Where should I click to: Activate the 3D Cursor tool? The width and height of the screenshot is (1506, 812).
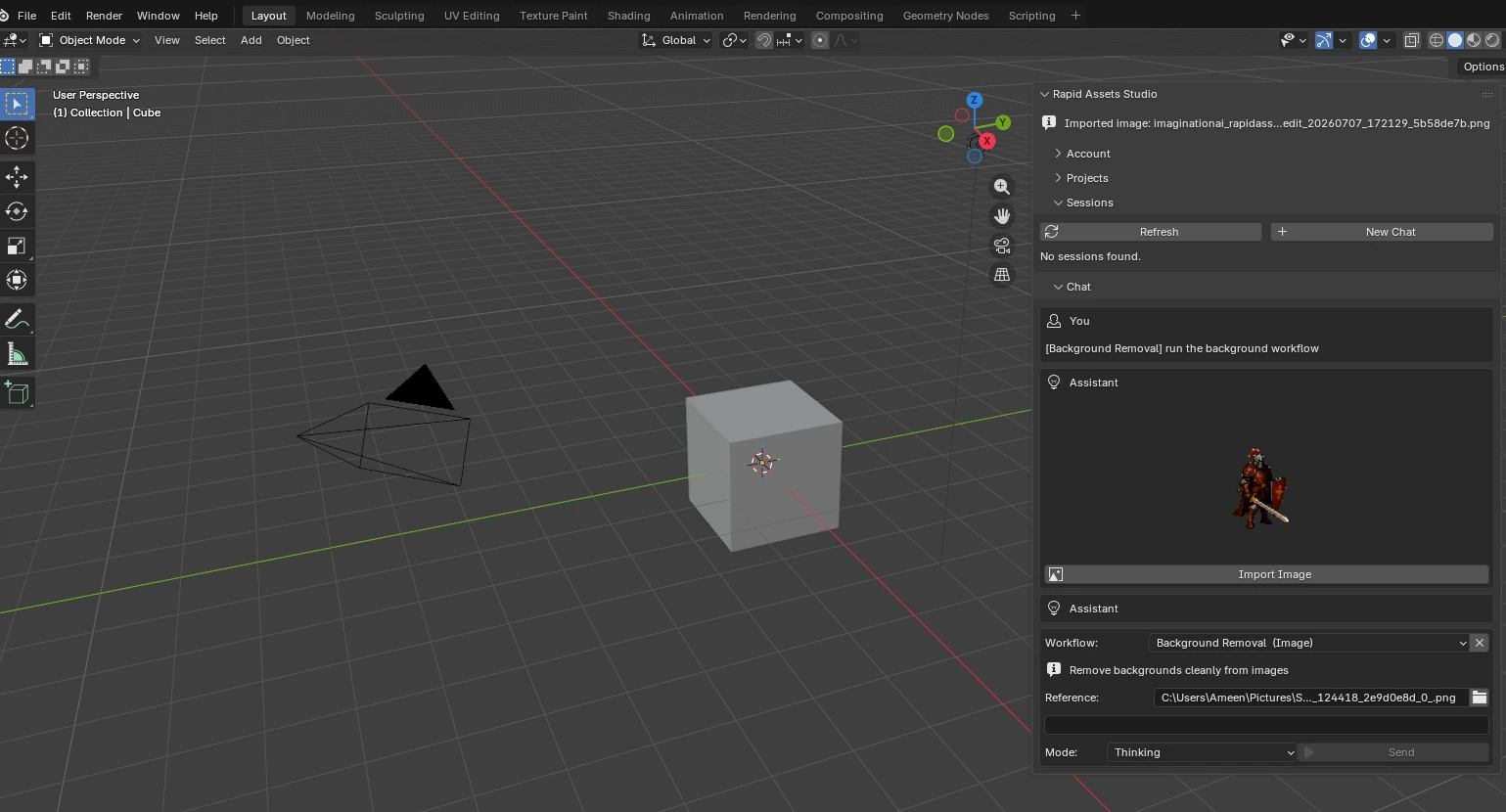click(17, 138)
